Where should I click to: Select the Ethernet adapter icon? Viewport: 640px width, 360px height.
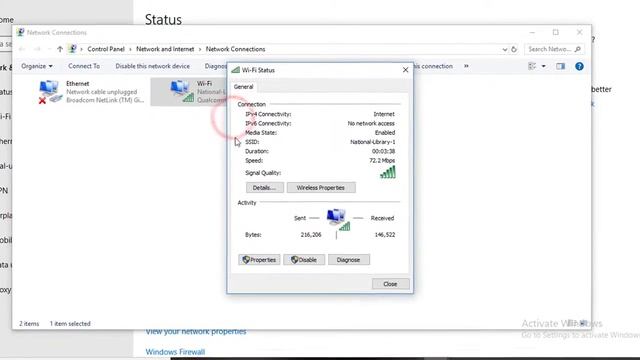click(50, 92)
